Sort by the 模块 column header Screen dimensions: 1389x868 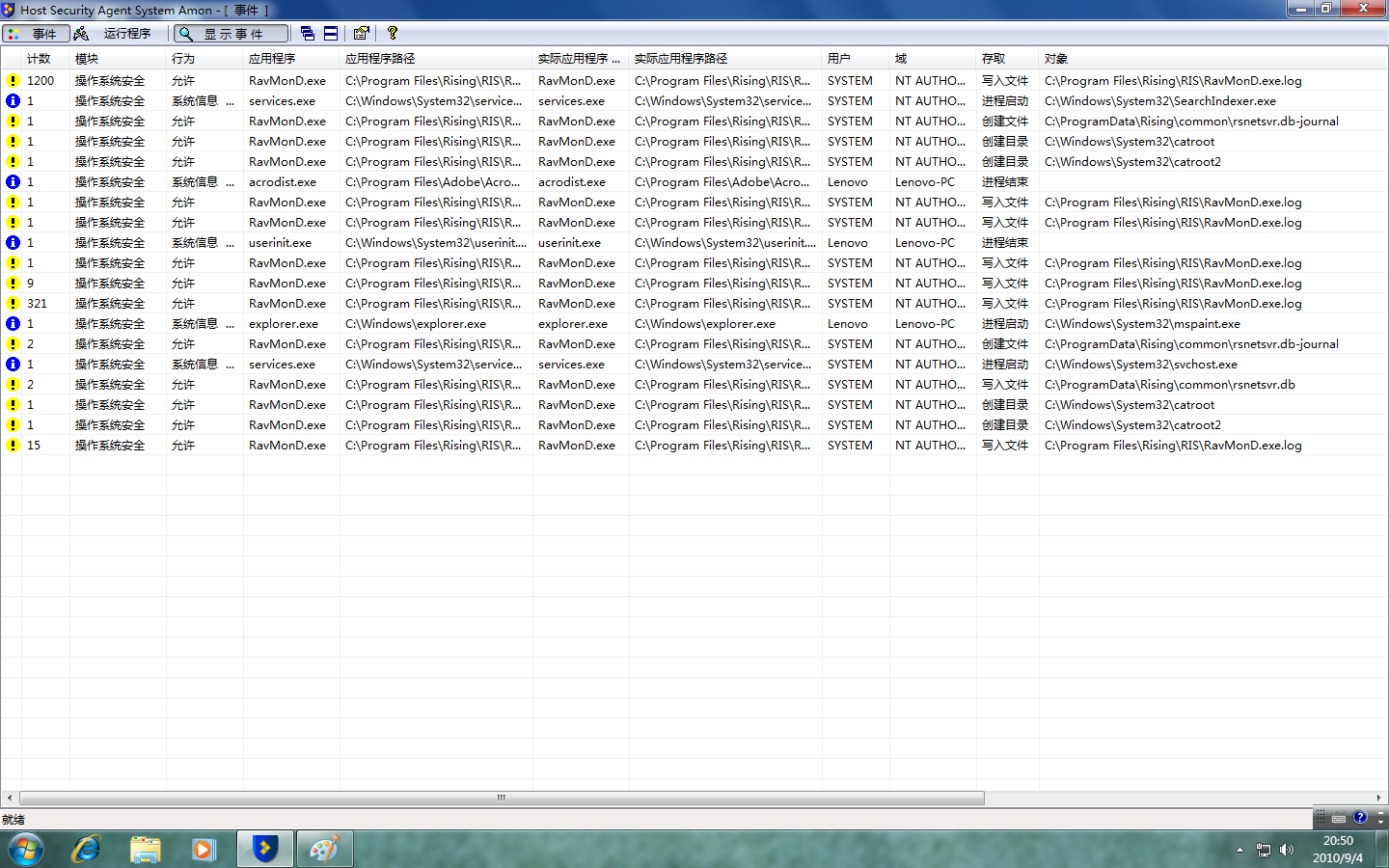click(x=118, y=59)
